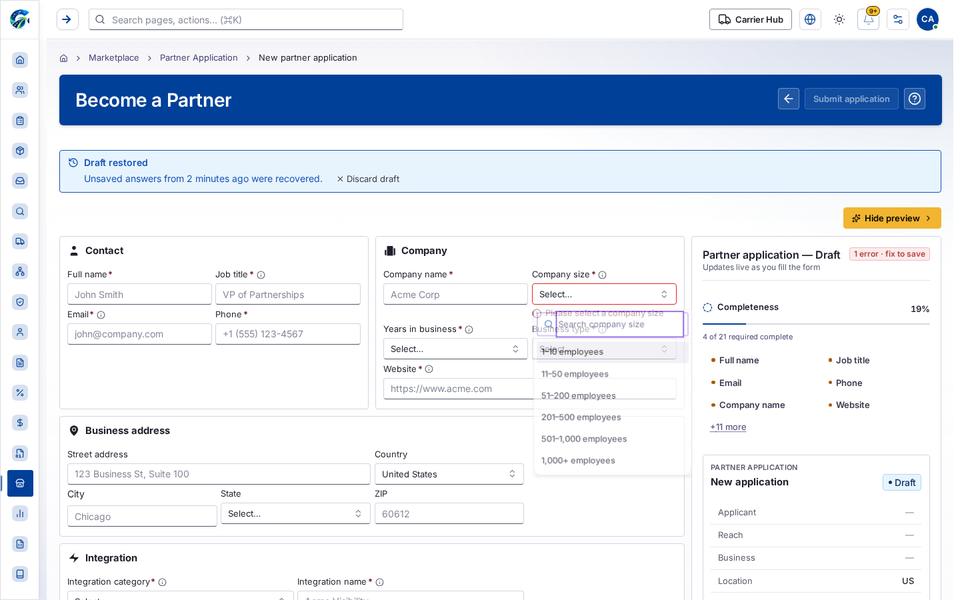Open the users group icon in sidebar
Viewport: 960px width, 600px height.
point(20,90)
